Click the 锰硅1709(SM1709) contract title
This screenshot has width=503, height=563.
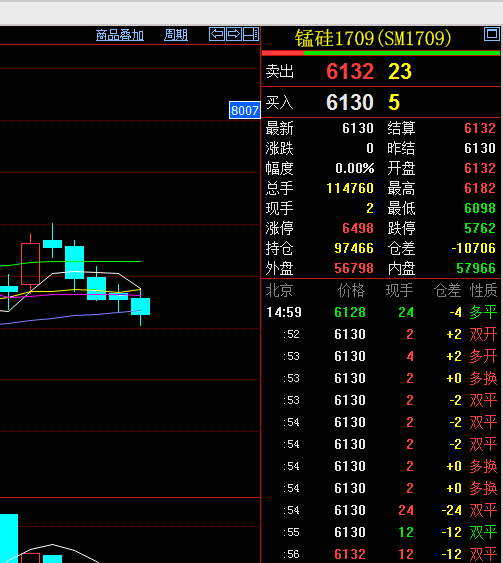(373, 38)
